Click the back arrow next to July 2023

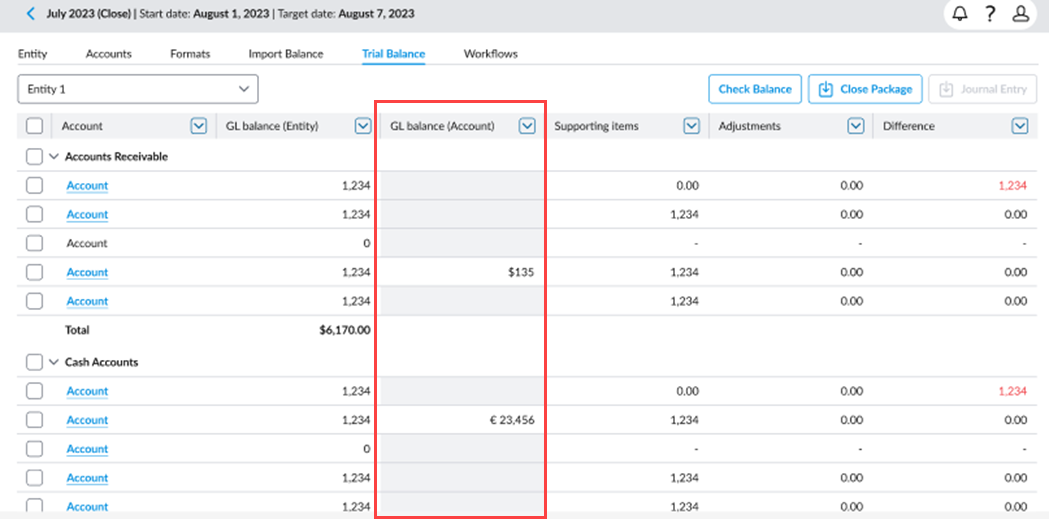pyautogui.click(x=30, y=14)
